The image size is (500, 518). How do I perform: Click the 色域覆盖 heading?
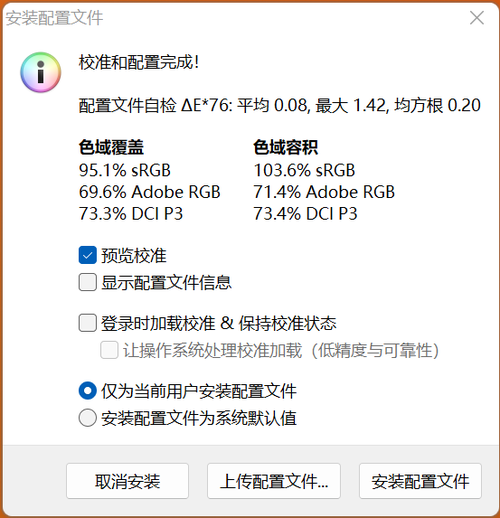click(x=111, y=147)
